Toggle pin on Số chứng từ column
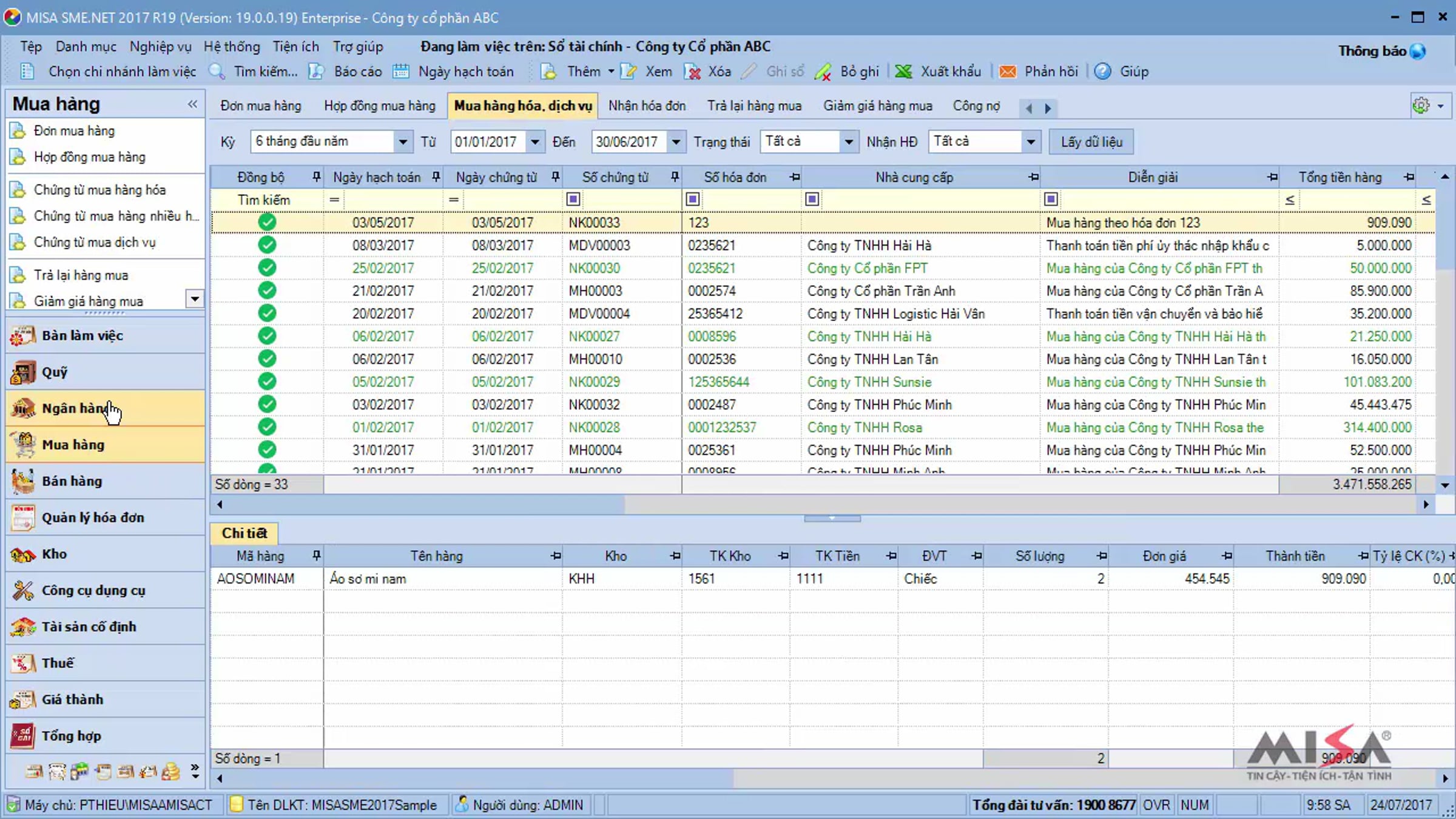 coord(675,177)
